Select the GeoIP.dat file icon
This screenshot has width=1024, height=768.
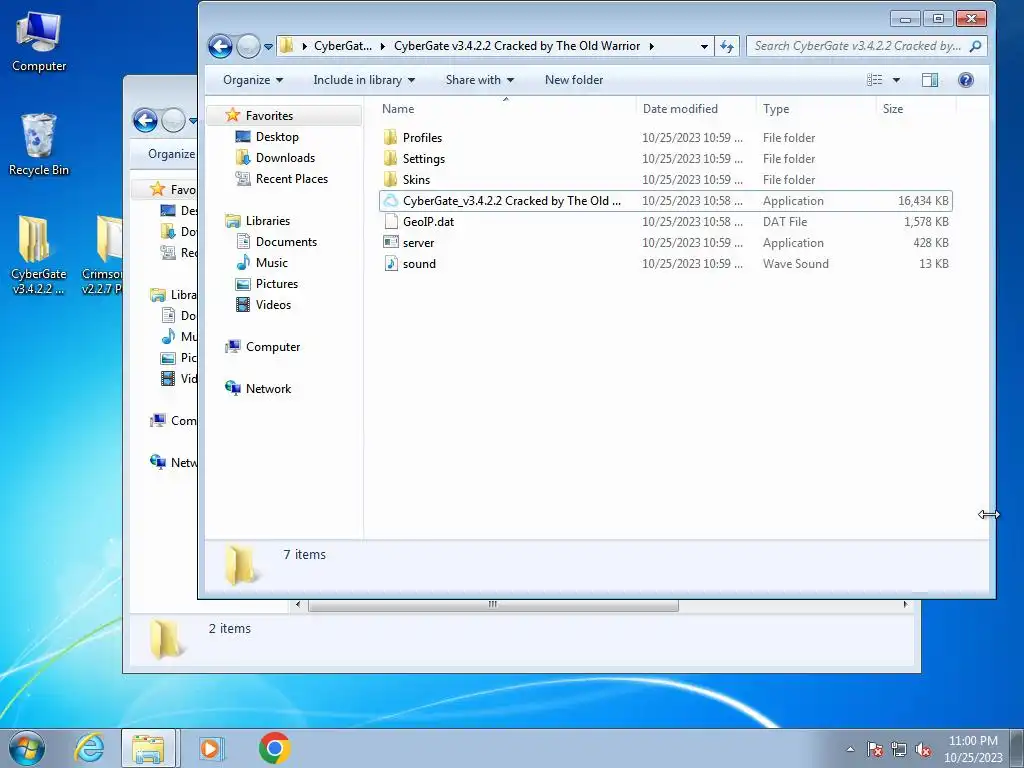[x=391, y=221]
